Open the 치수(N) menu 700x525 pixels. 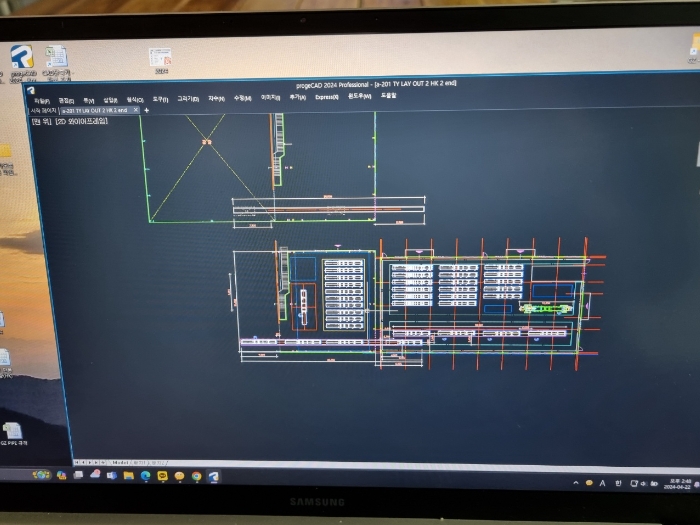click(217, 98)
